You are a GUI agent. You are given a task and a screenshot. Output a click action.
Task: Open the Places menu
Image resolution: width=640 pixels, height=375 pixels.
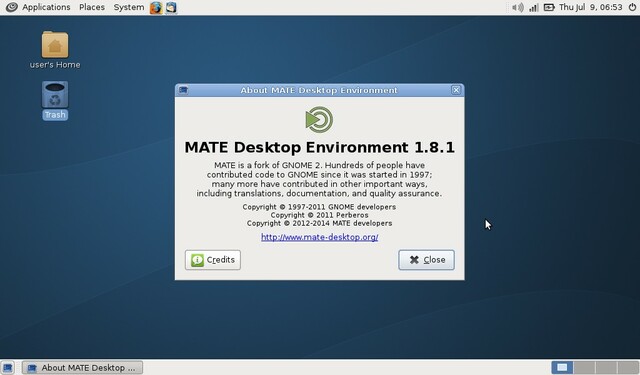click(x=92, y=7)
